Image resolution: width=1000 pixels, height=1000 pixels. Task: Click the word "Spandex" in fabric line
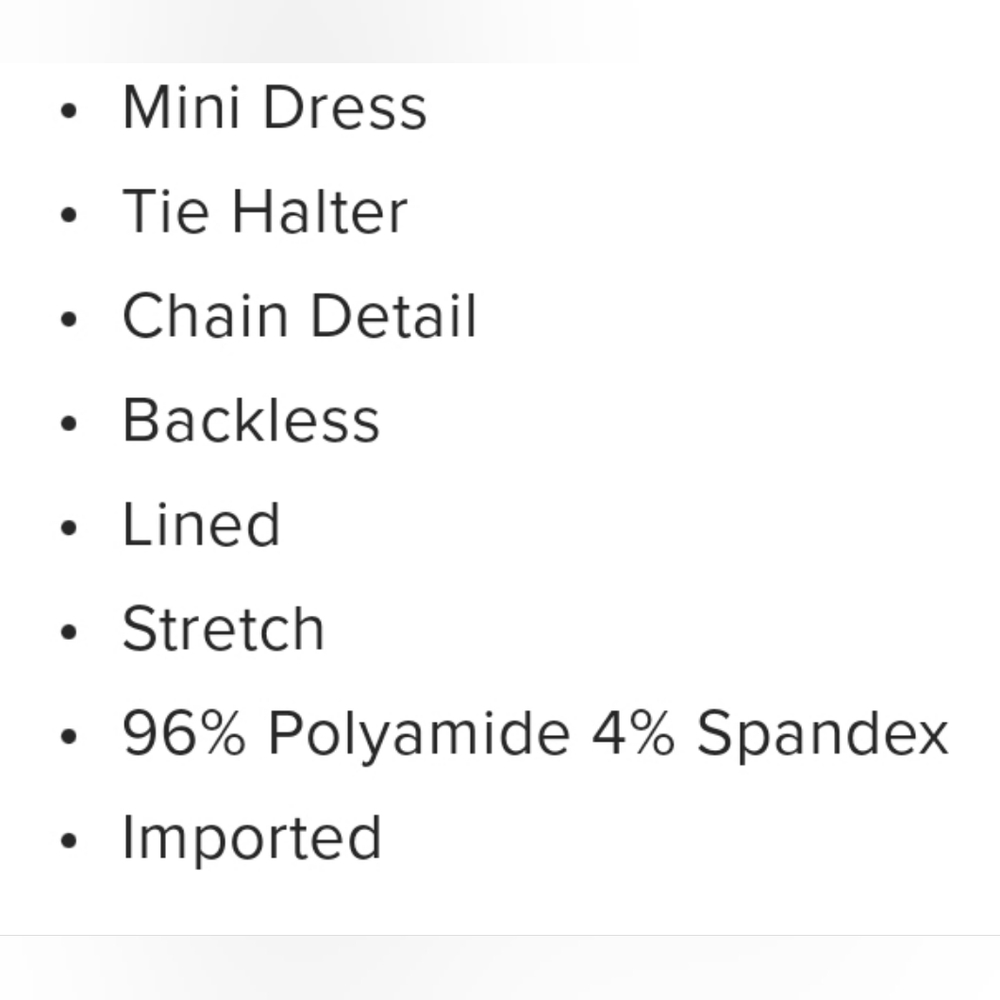[822, 733]
